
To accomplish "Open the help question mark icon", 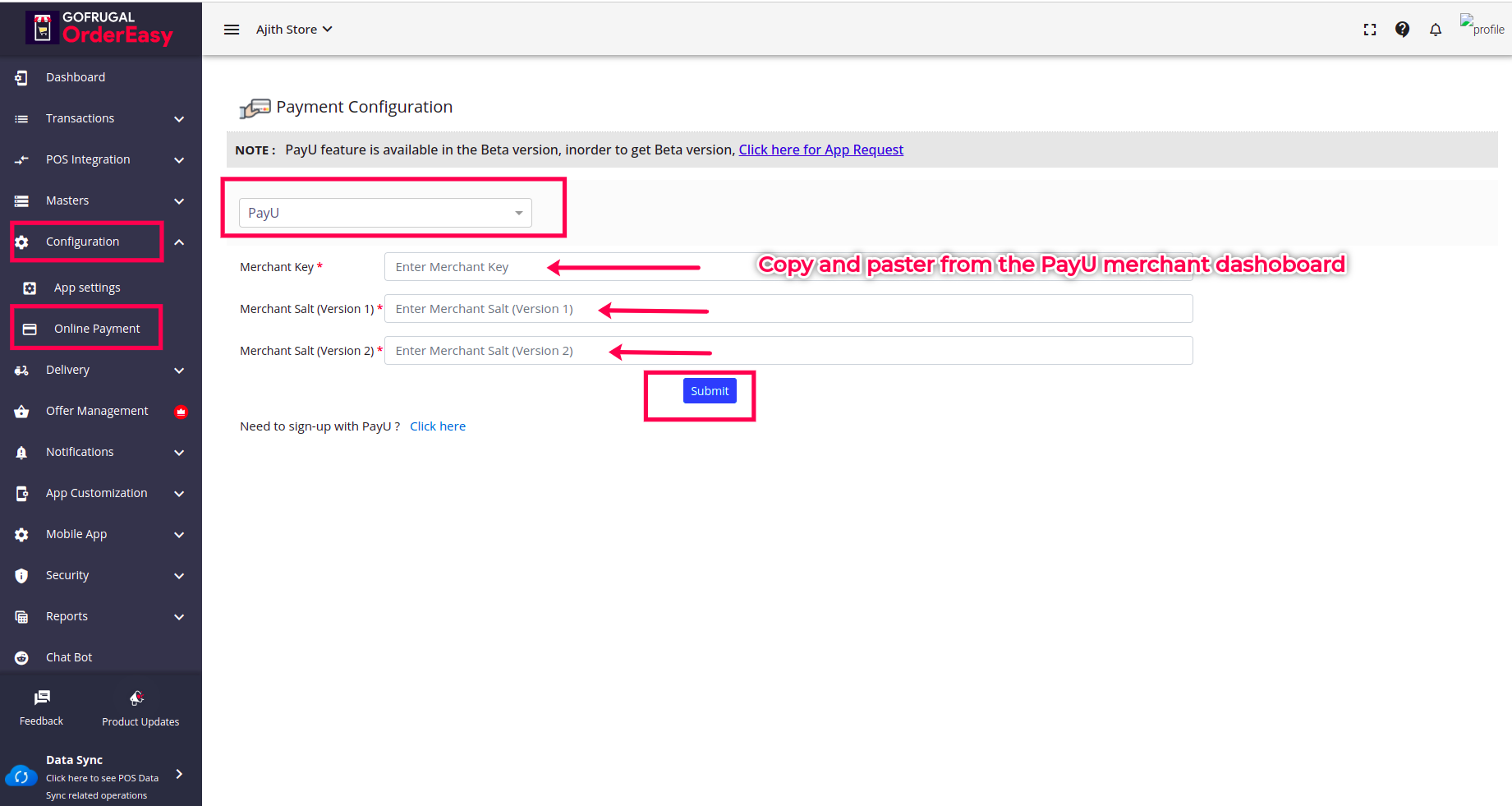I will 1403,30.
